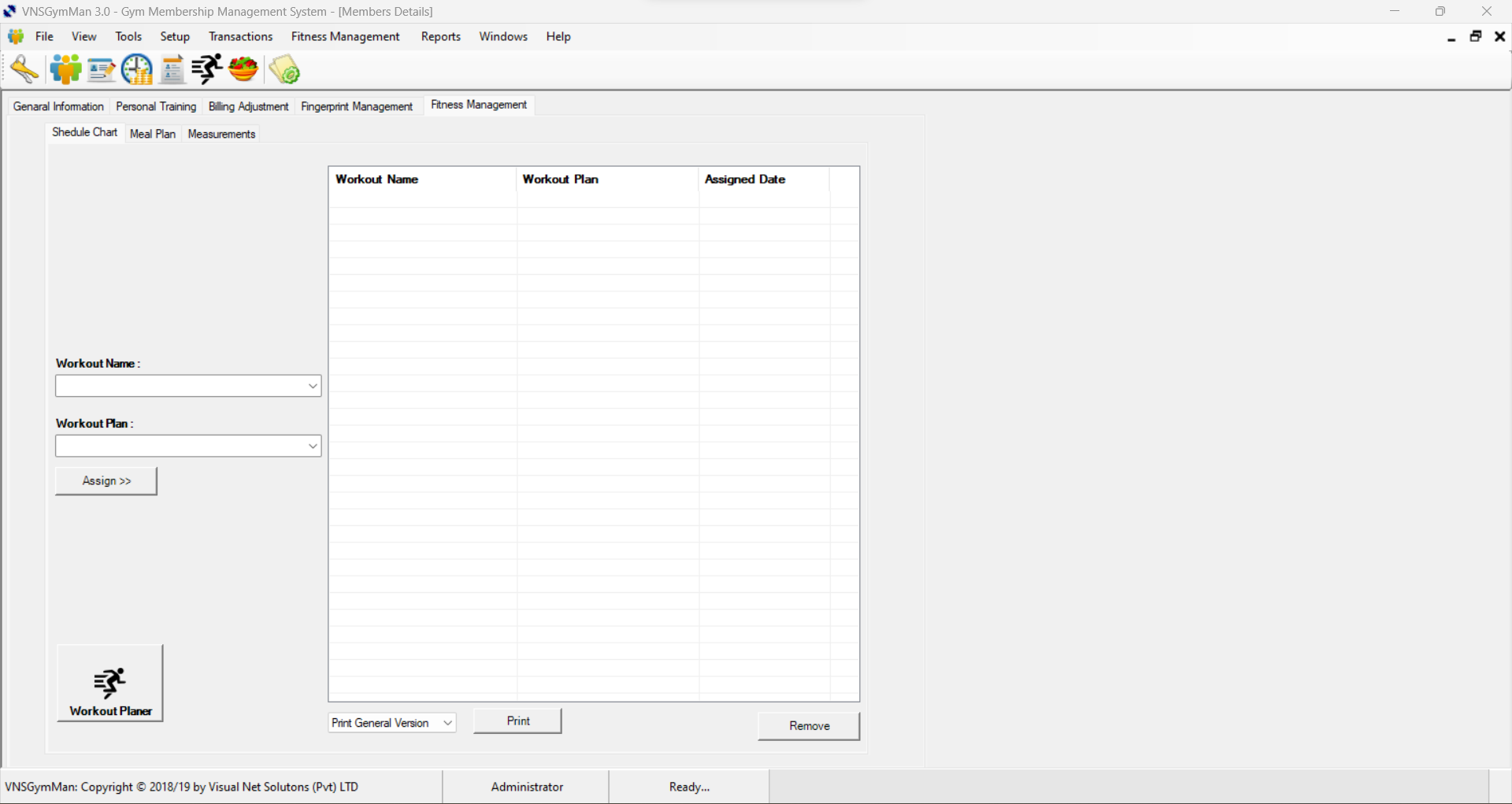Close the inner Members Details child window
This screenshot has width=1512, height=804.
click(x=1500, y=36)
